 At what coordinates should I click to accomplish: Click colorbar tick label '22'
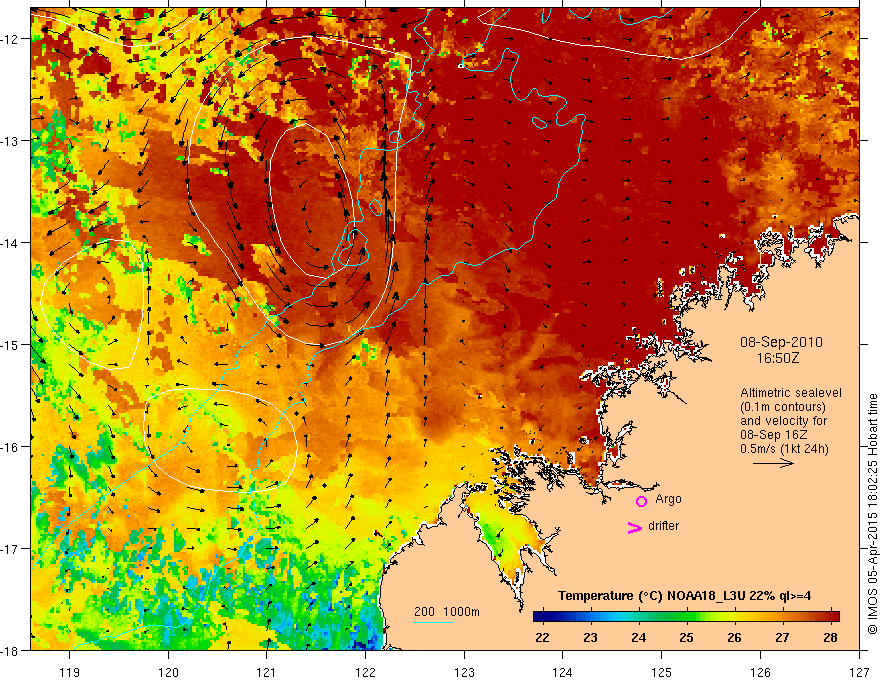[x=542, y=638]
